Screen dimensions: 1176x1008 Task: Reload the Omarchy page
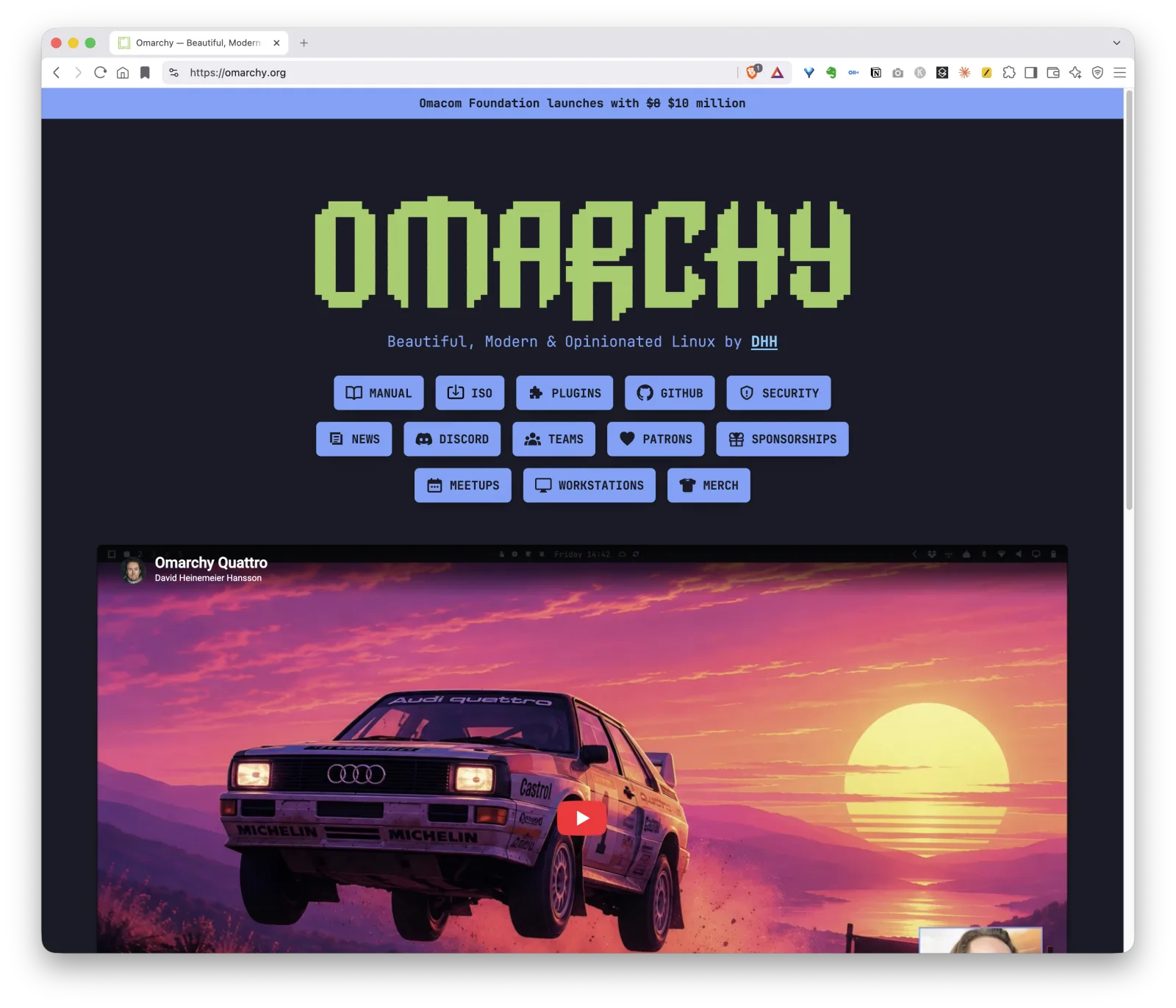[x=101, y=72]
